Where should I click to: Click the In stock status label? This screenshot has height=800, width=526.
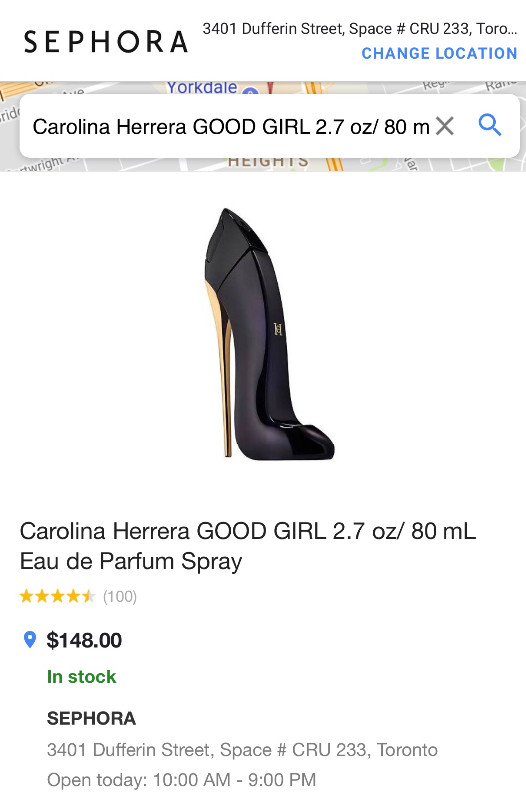[x=82, y=677]
